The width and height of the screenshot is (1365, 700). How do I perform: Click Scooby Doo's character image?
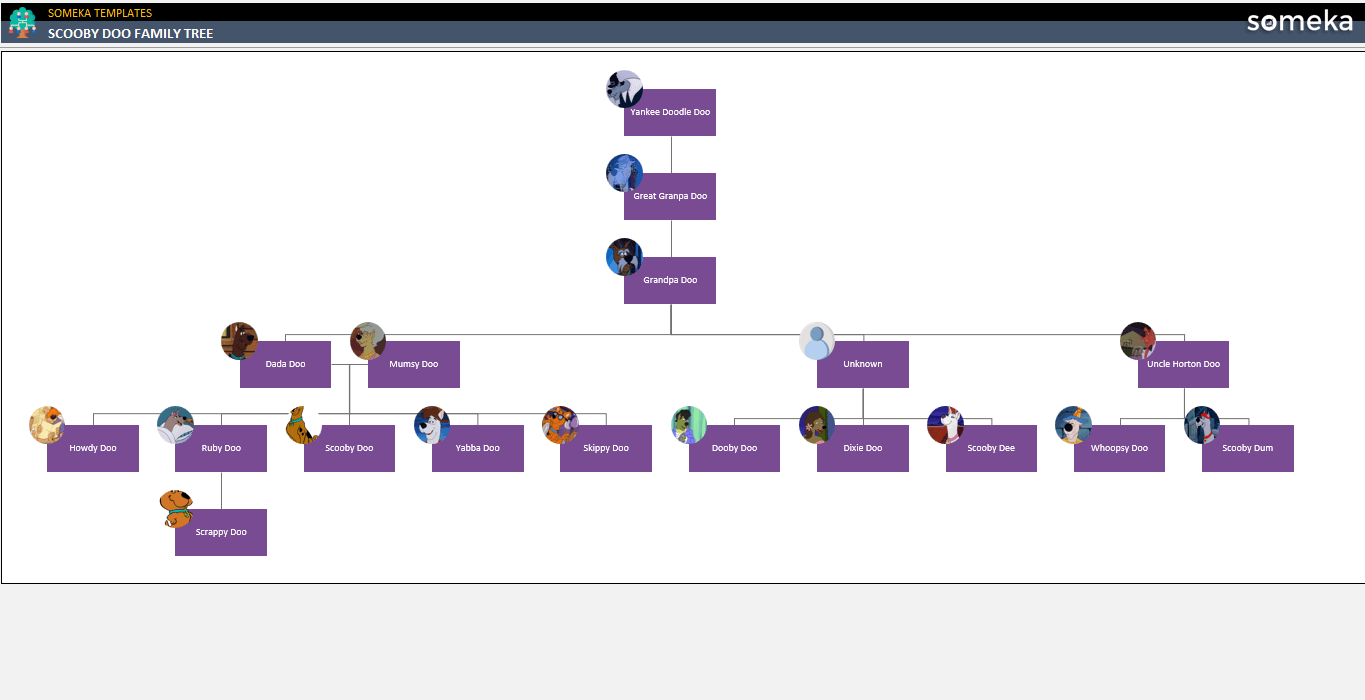click(304, 425)
